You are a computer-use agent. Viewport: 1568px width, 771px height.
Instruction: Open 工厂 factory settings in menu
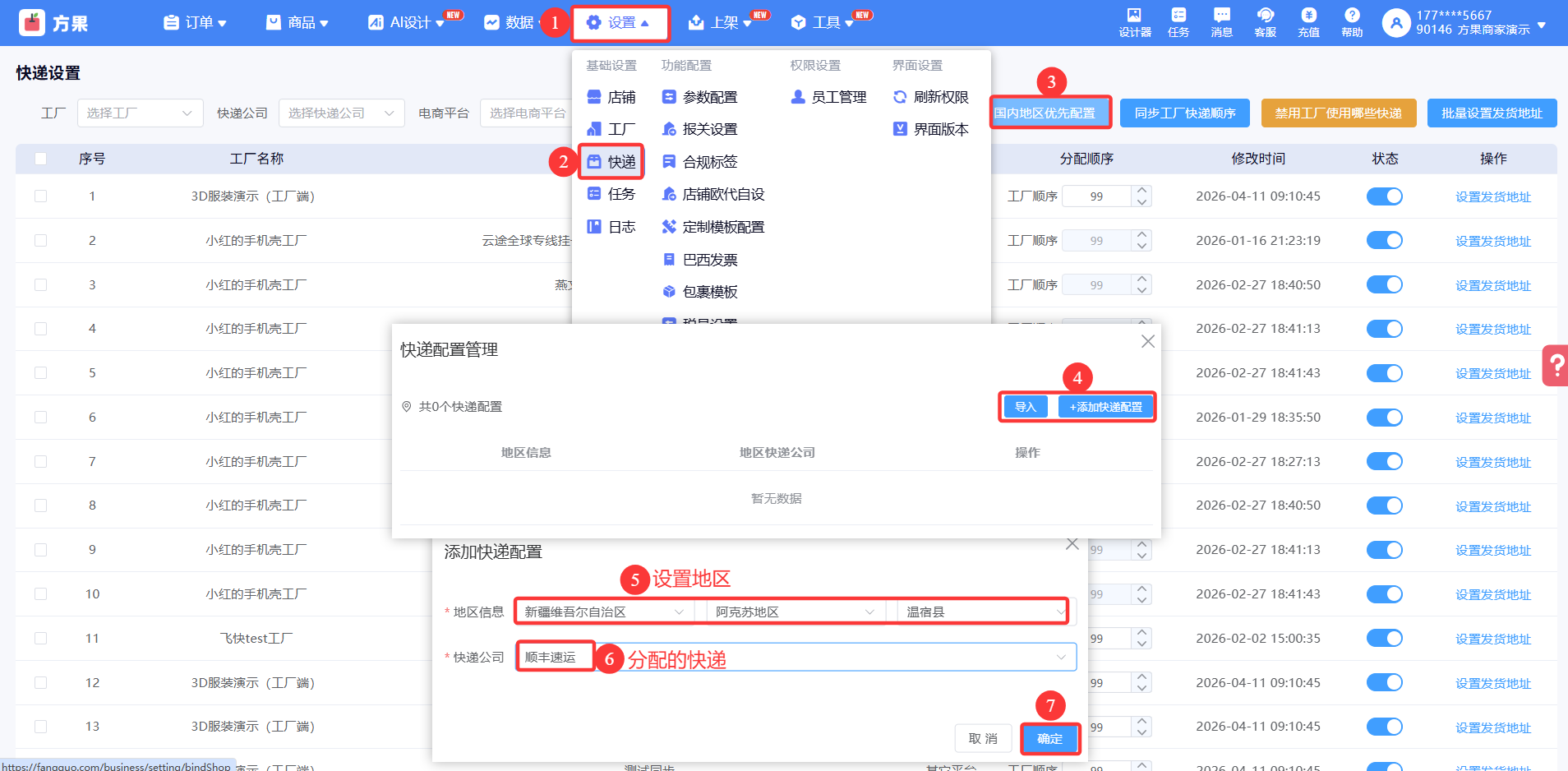pyautogui.click(x=611, y=129)
